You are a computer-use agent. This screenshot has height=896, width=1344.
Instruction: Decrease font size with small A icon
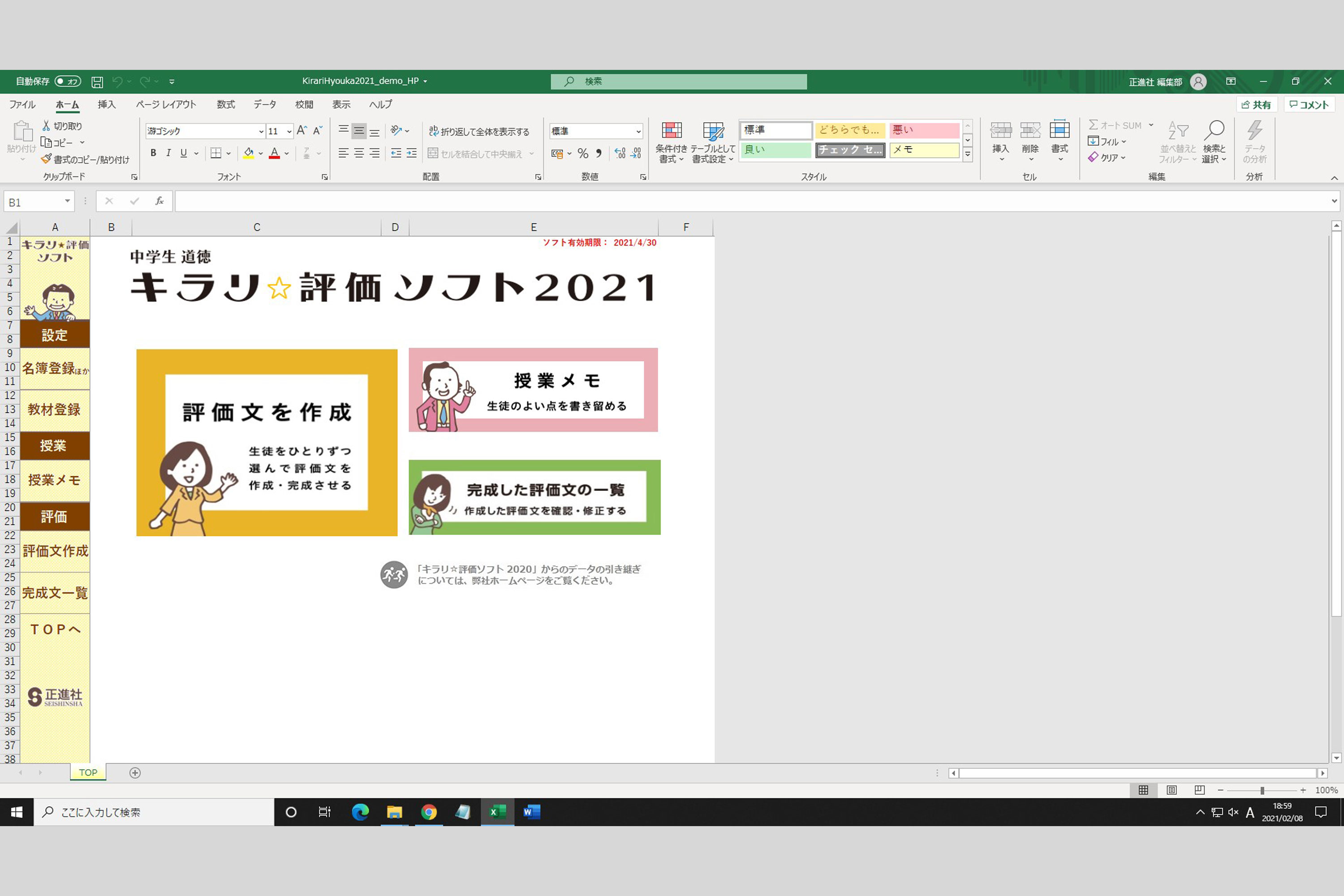(318, 131)
